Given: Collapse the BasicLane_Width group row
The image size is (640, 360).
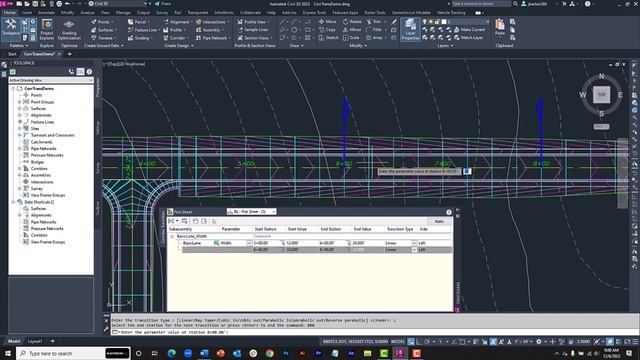Looking at the screenshot, I should [x=172, y=236].
